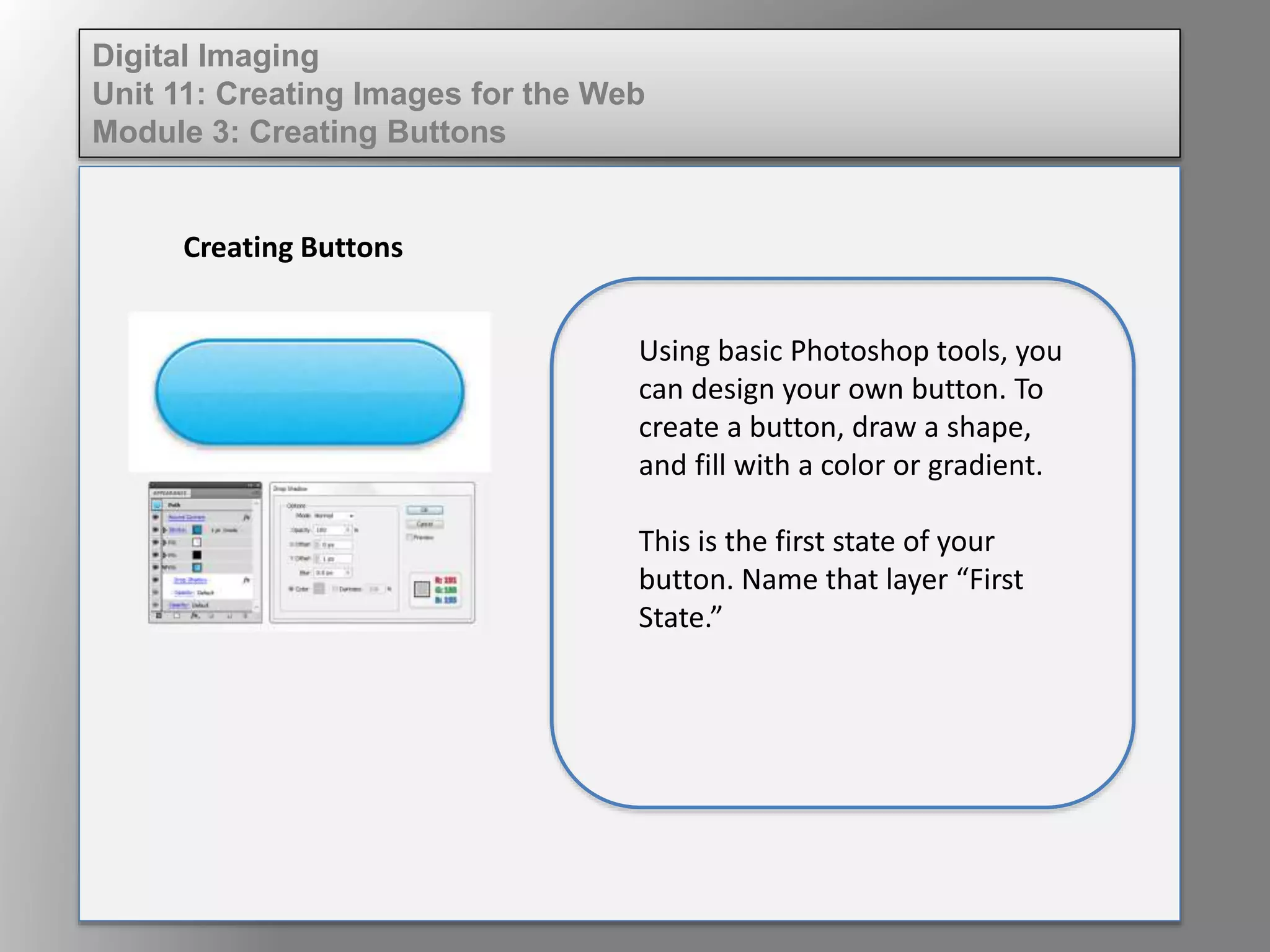Click the fx icon beside Rounded Corners

[x=246, y=517]
